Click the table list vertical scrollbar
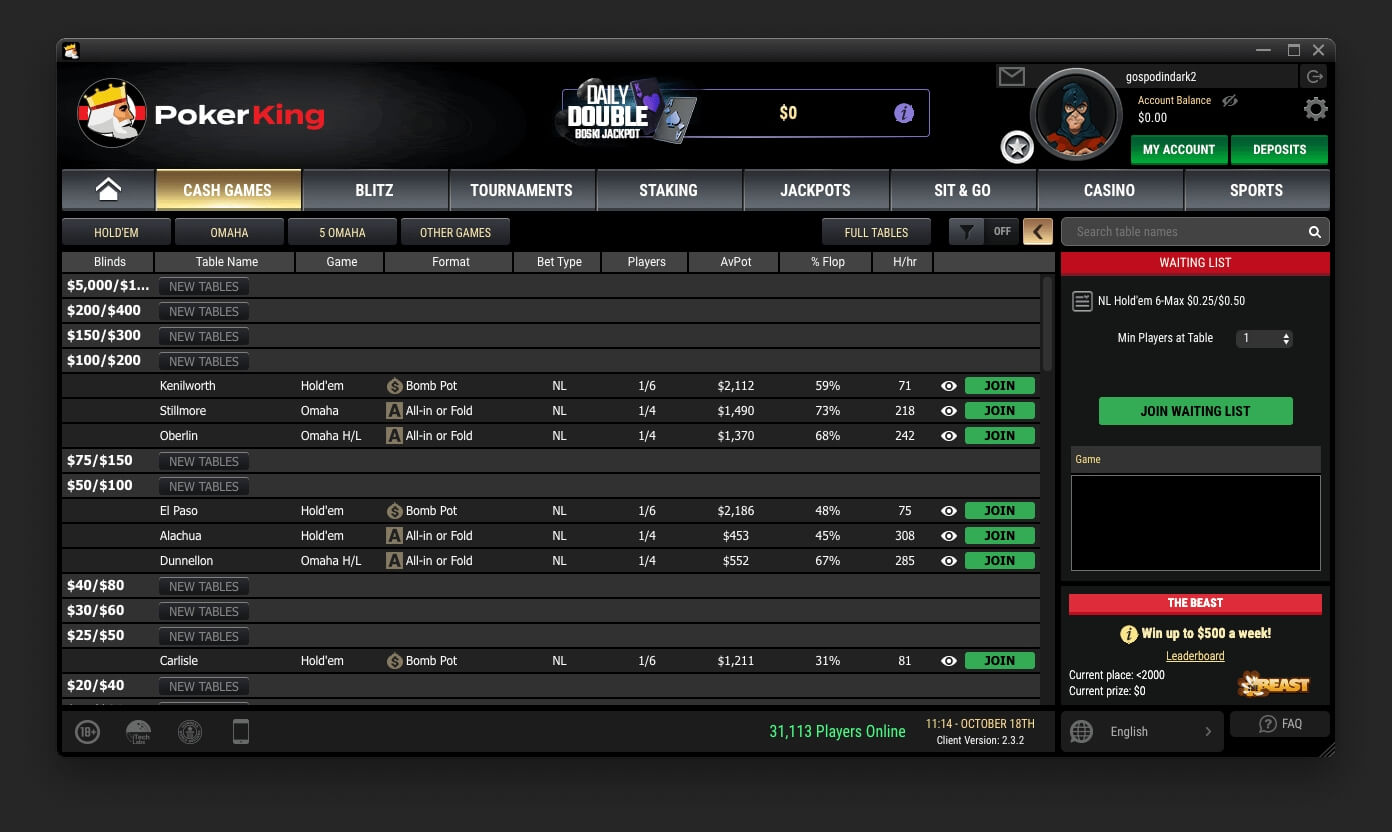1392x832 pixels. (x=1047, y=324)
